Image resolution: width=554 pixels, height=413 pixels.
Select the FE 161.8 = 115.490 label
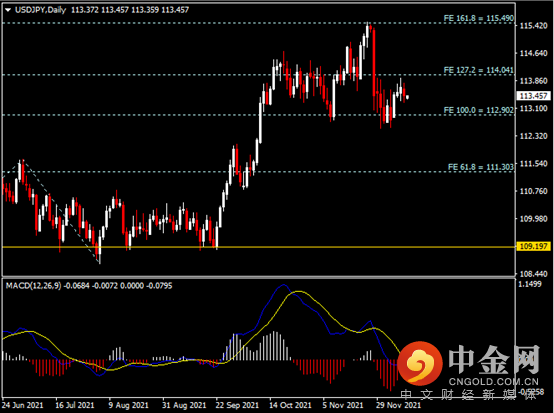click(478, 18)
